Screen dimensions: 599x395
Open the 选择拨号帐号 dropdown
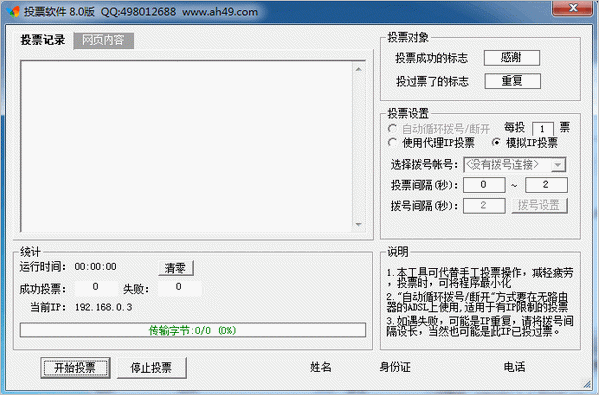(514, 165)
